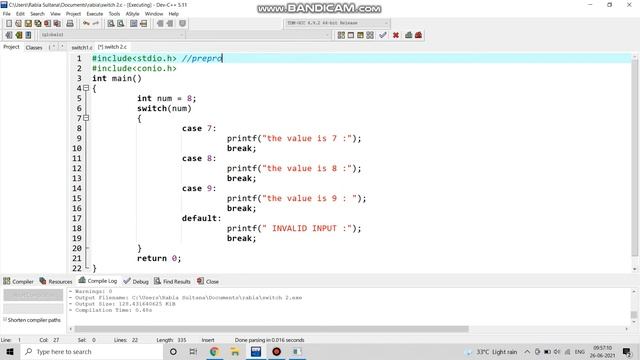The image size is (640, 360).
Task: Open the weather widget showing Light rain
Action: pos(491,352)
